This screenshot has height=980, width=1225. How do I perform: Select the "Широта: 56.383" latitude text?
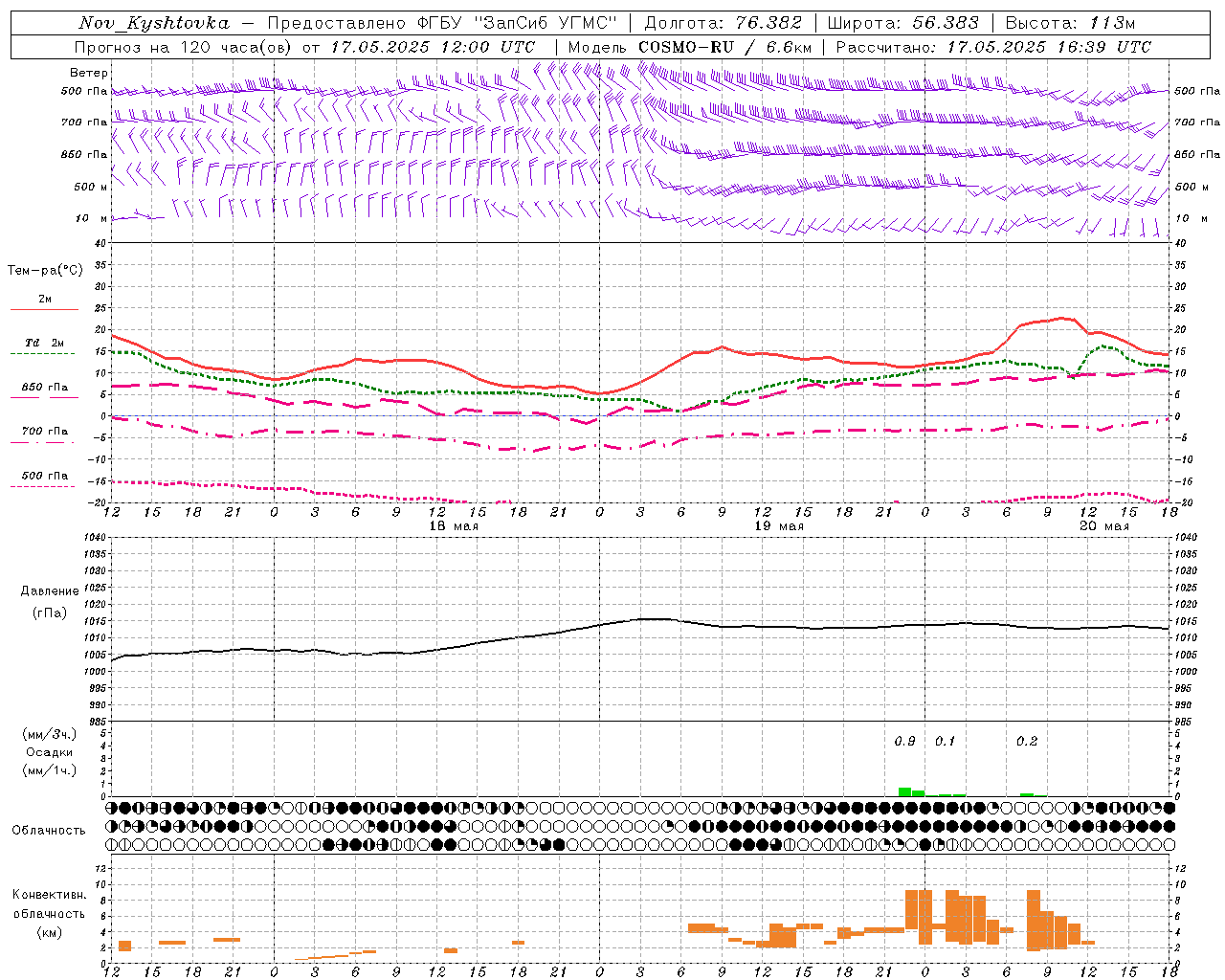(902, 23)
